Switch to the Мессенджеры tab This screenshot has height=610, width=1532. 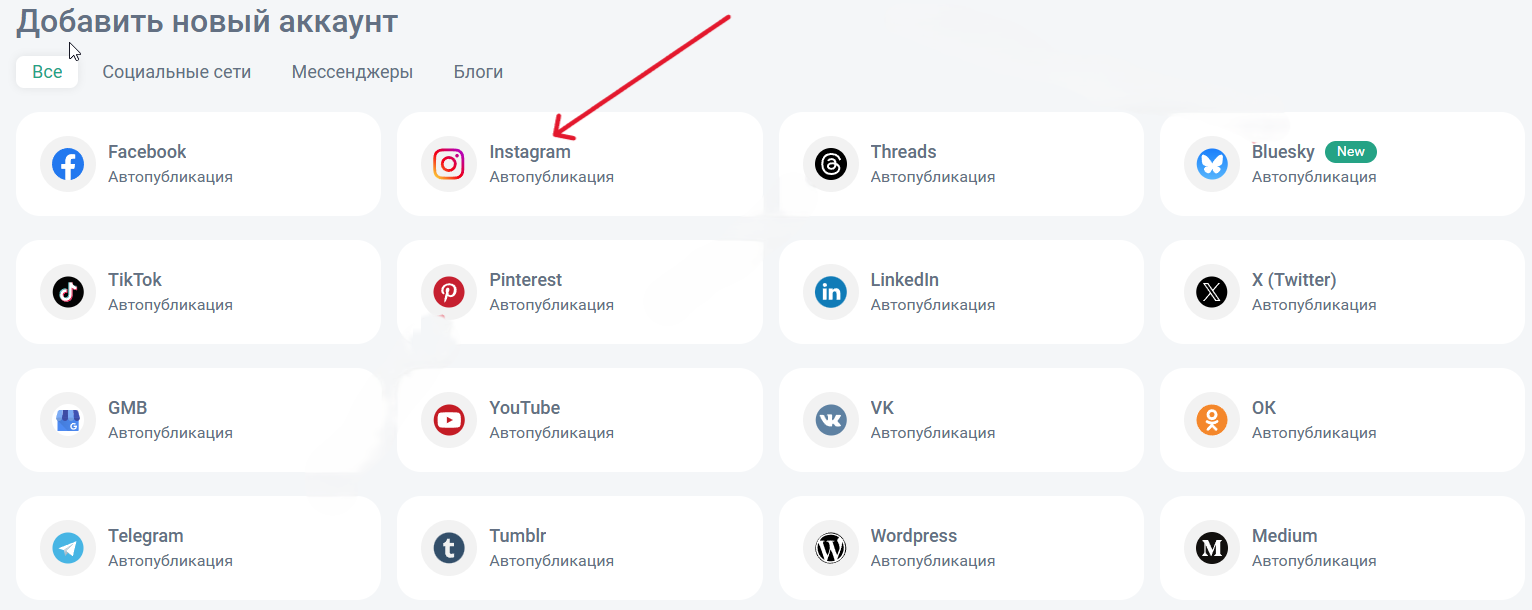(x=352, y=72)
